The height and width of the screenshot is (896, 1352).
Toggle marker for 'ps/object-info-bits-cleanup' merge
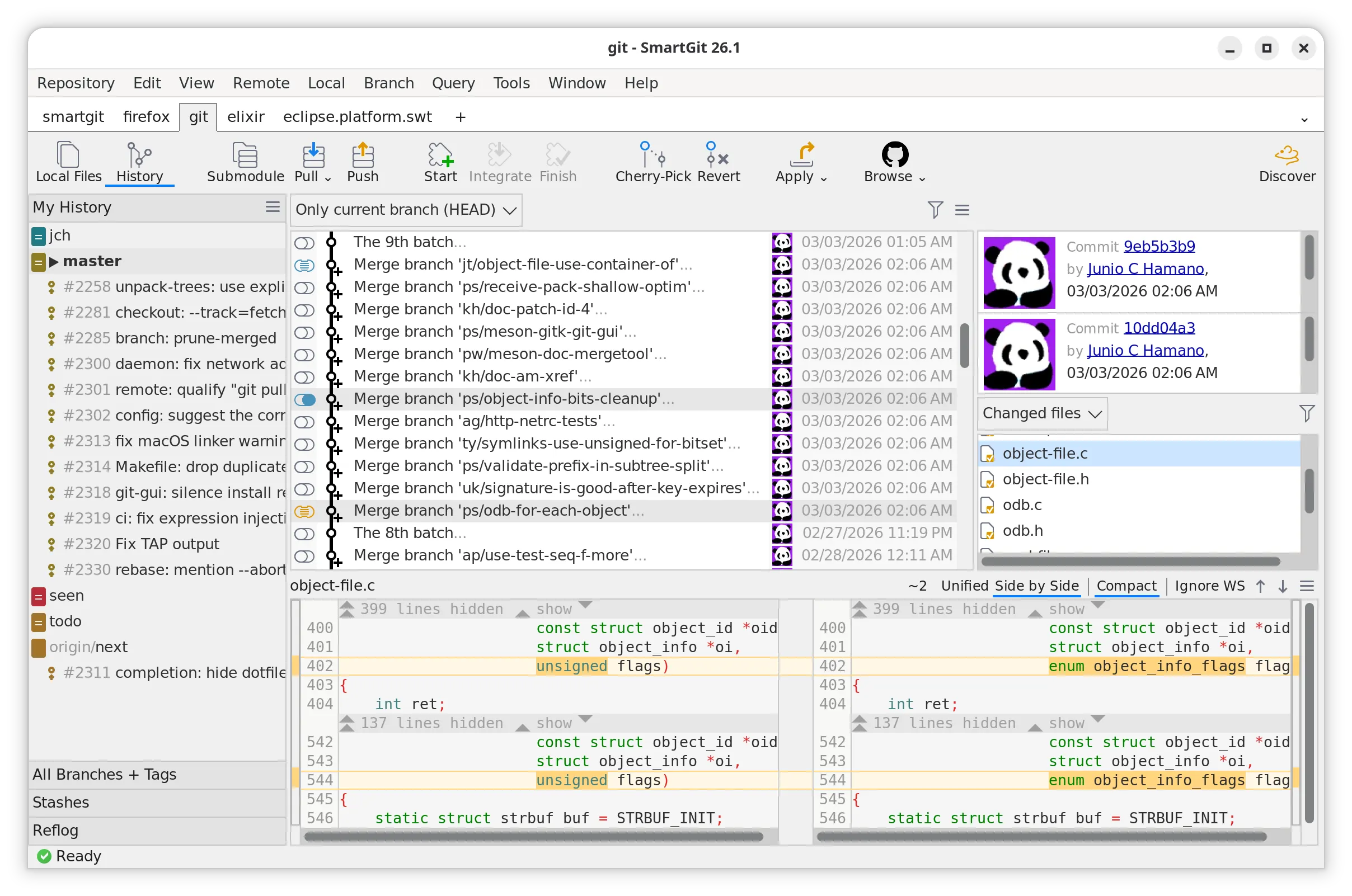point(304,399)
